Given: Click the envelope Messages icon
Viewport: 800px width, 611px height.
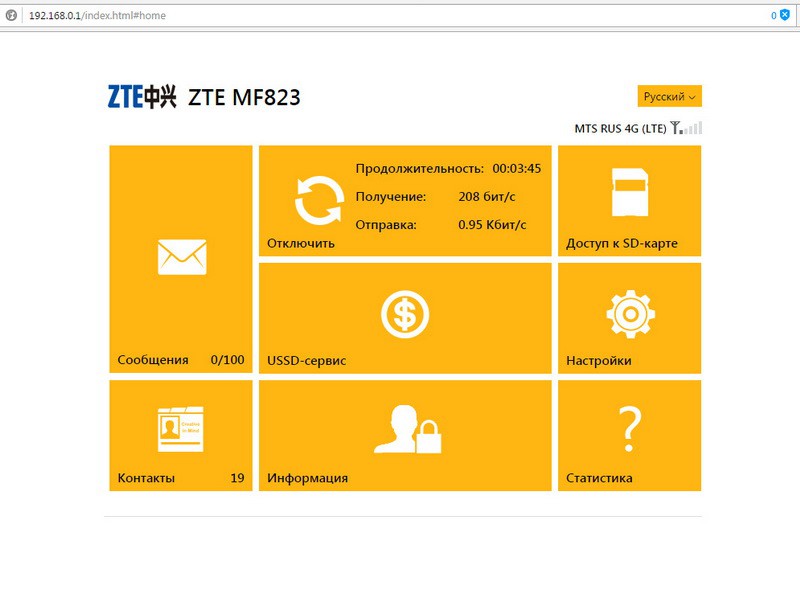Looking at the screenshot, I should [x=181, y=257].
